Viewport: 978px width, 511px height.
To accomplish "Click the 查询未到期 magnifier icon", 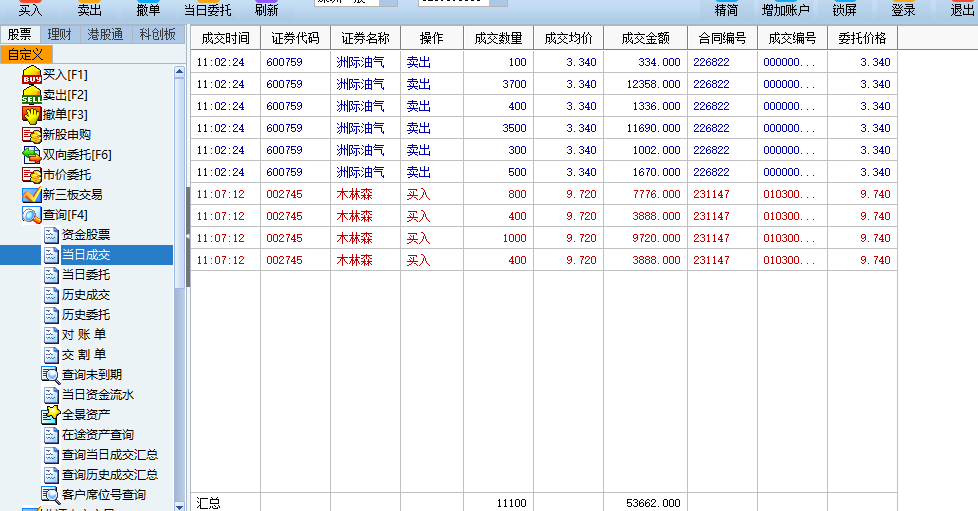I will click(x=51, y=375).
